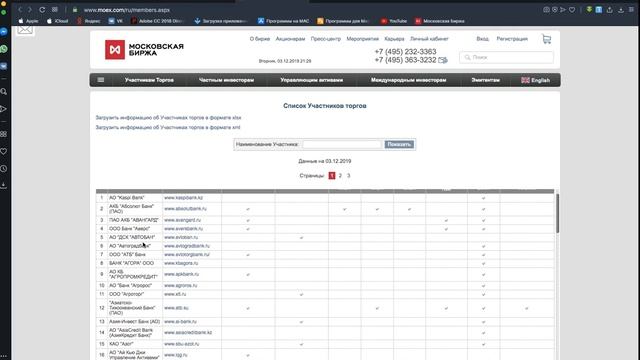The width and height of the screenshot is (640, 360).
Task: Open WhatsApp from the browser sidebar
Action: [4, 49]
